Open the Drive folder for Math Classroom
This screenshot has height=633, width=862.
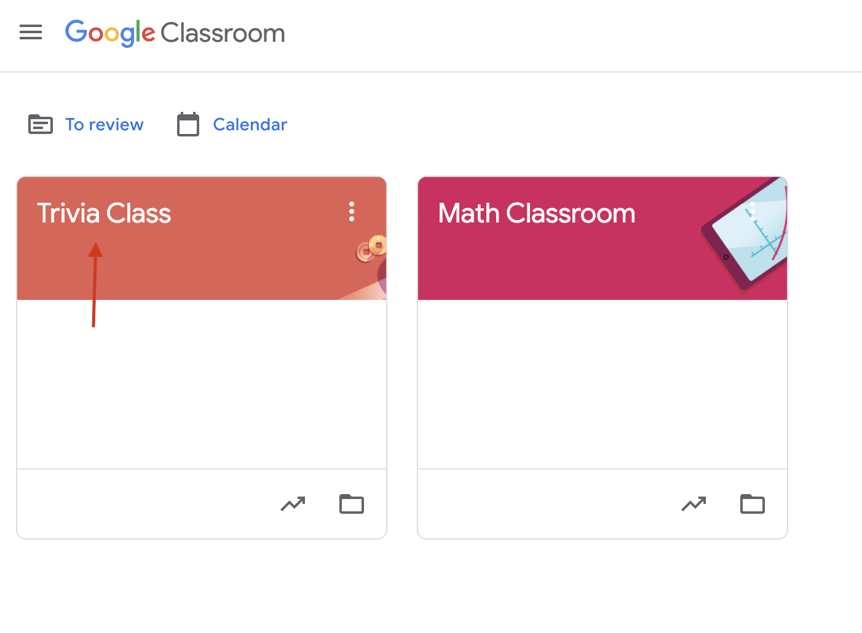(x=752, y=504)
